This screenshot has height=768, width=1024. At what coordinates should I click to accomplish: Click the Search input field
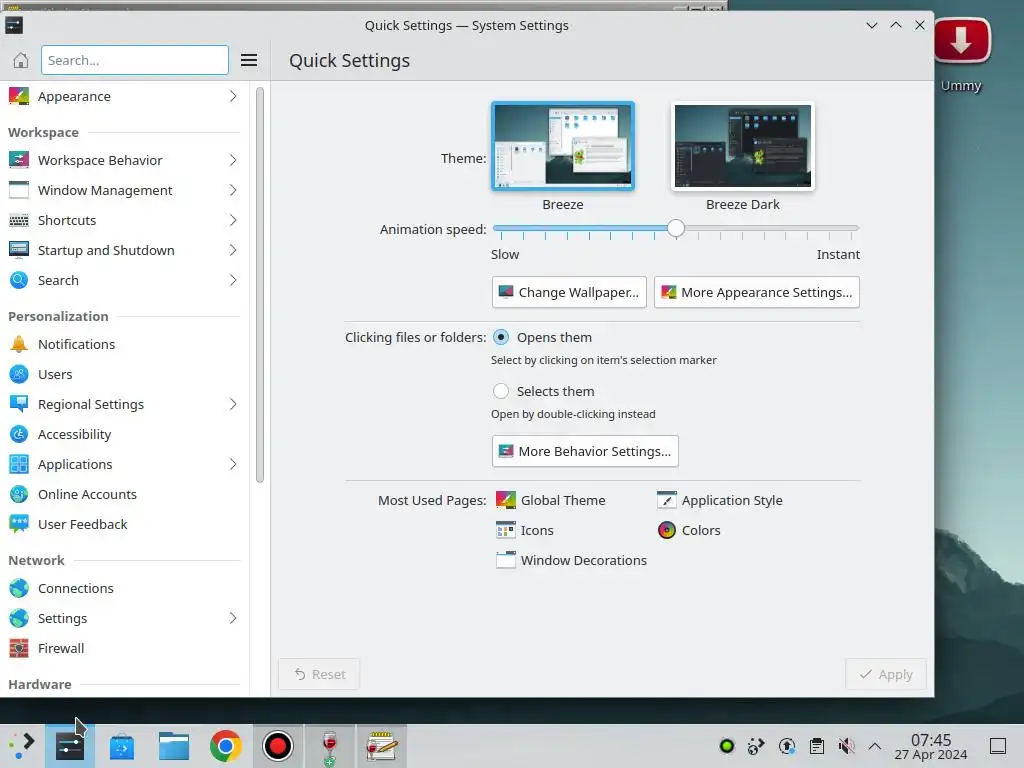pos(135,60)
